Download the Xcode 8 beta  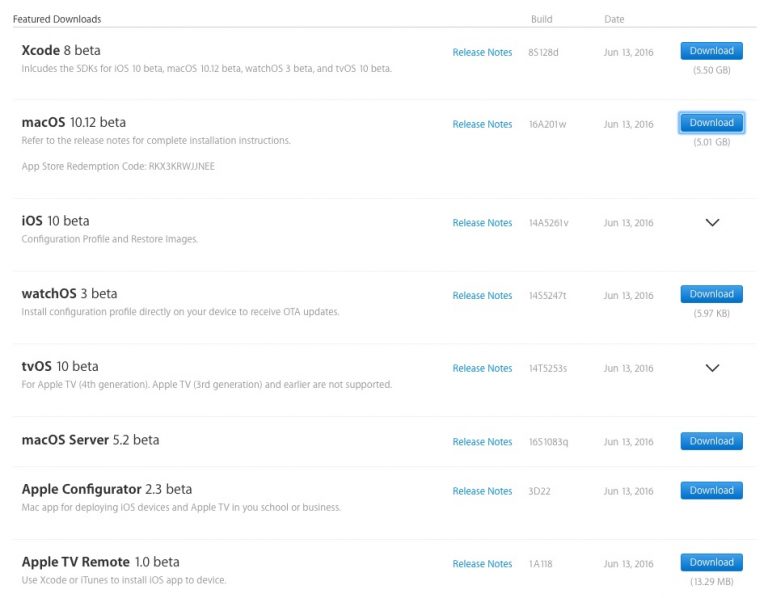[711, 51]
